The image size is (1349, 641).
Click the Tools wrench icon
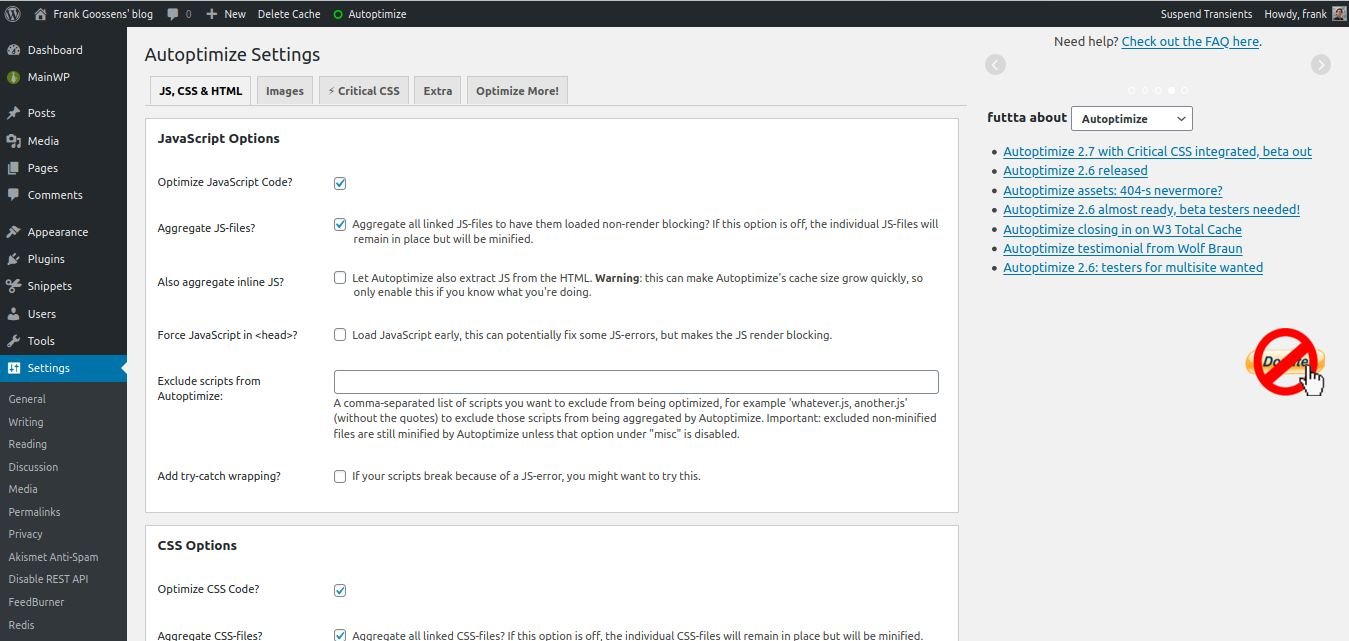pos(14,341)
